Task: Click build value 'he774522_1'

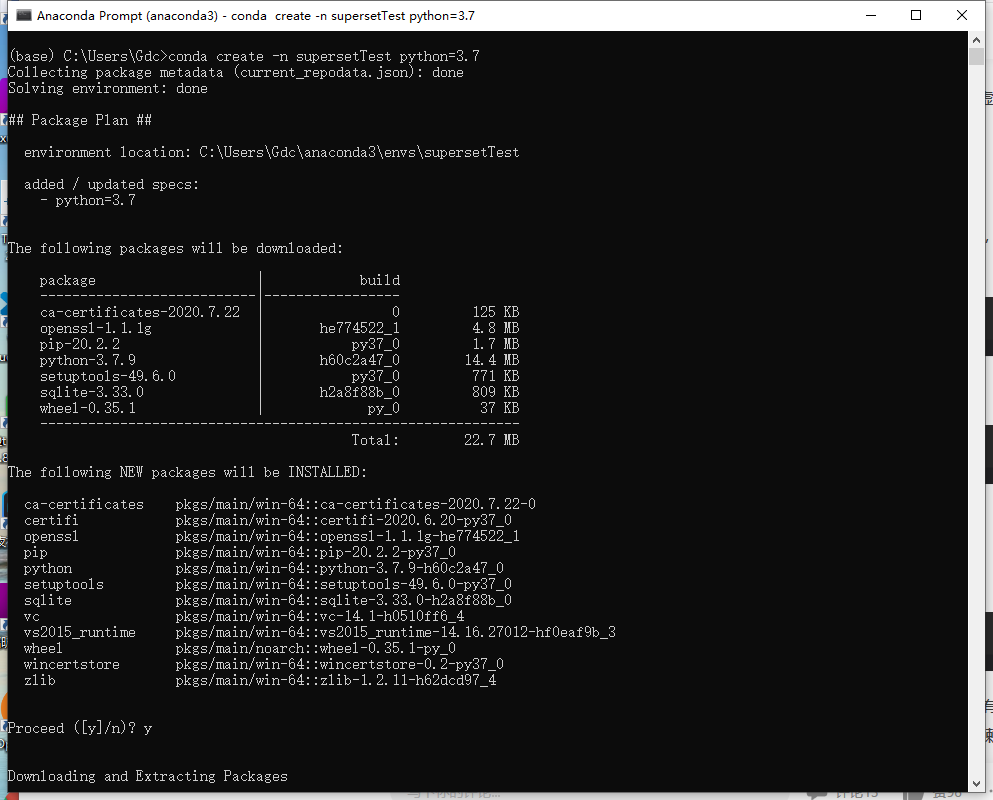Action: pos(359,328)
